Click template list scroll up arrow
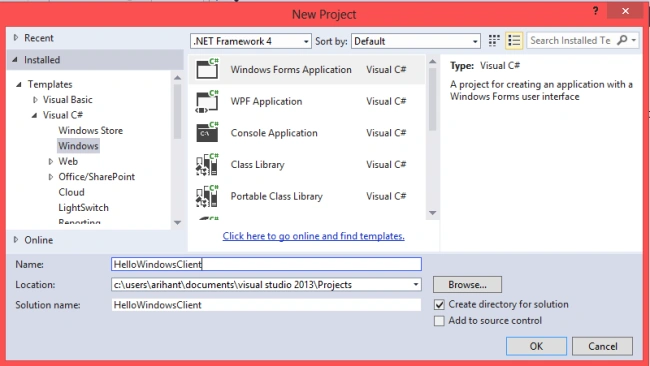The image size is (650, 366). (x=432, y=61)
